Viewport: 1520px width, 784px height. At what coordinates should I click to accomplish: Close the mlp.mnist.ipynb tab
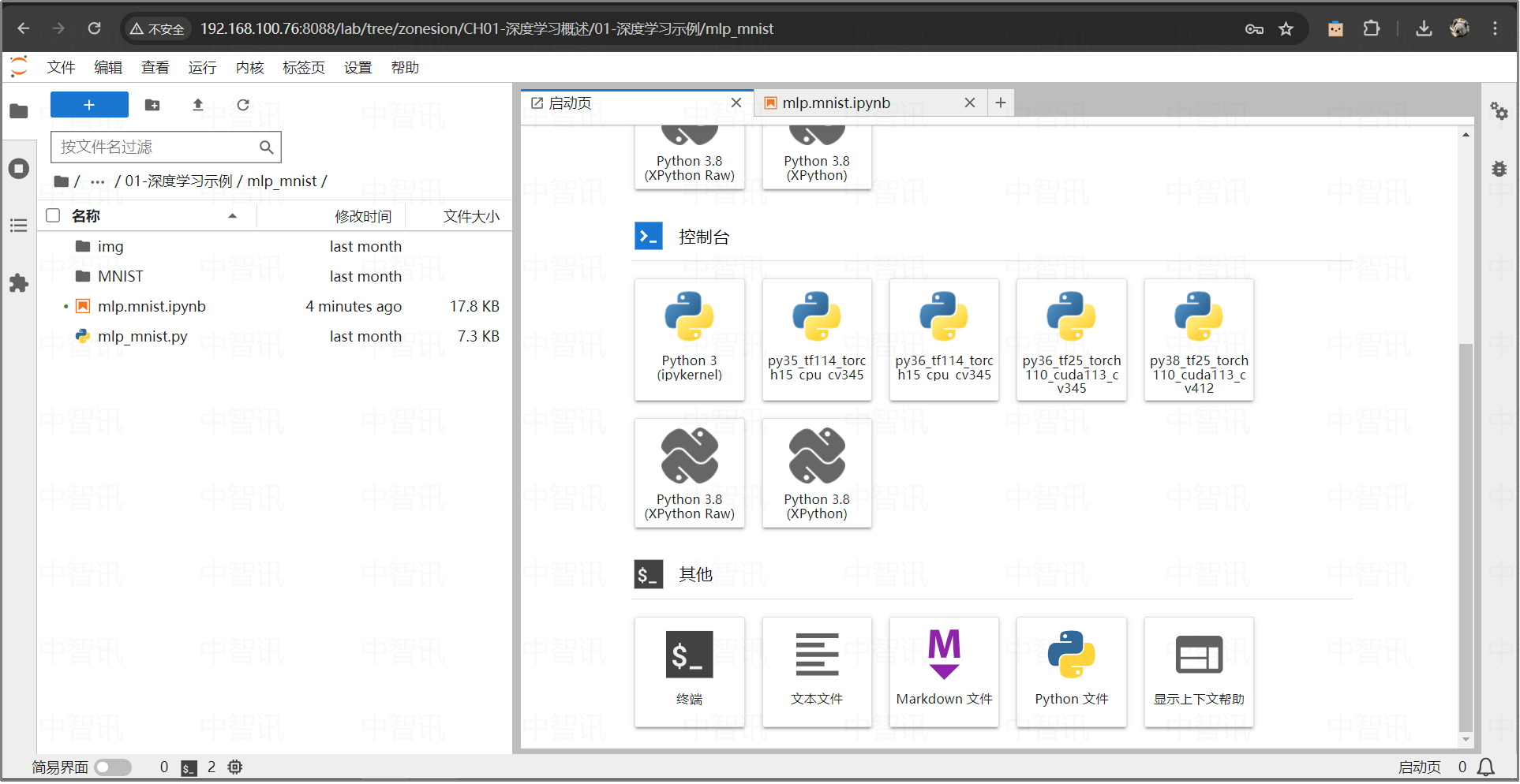970,103
